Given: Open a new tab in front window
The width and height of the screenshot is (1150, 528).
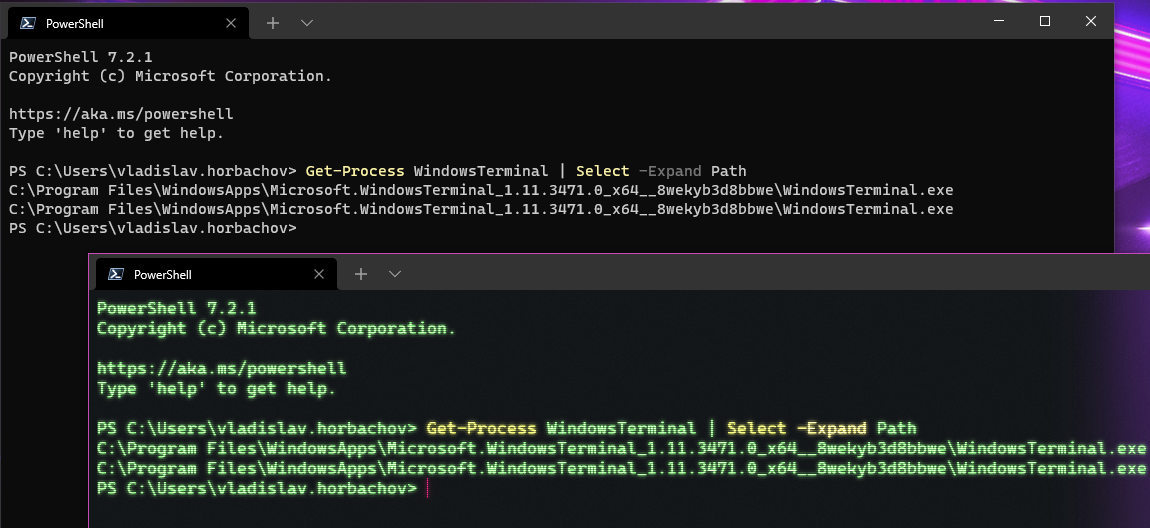Looking at the screenshot, I should point(360,274).
